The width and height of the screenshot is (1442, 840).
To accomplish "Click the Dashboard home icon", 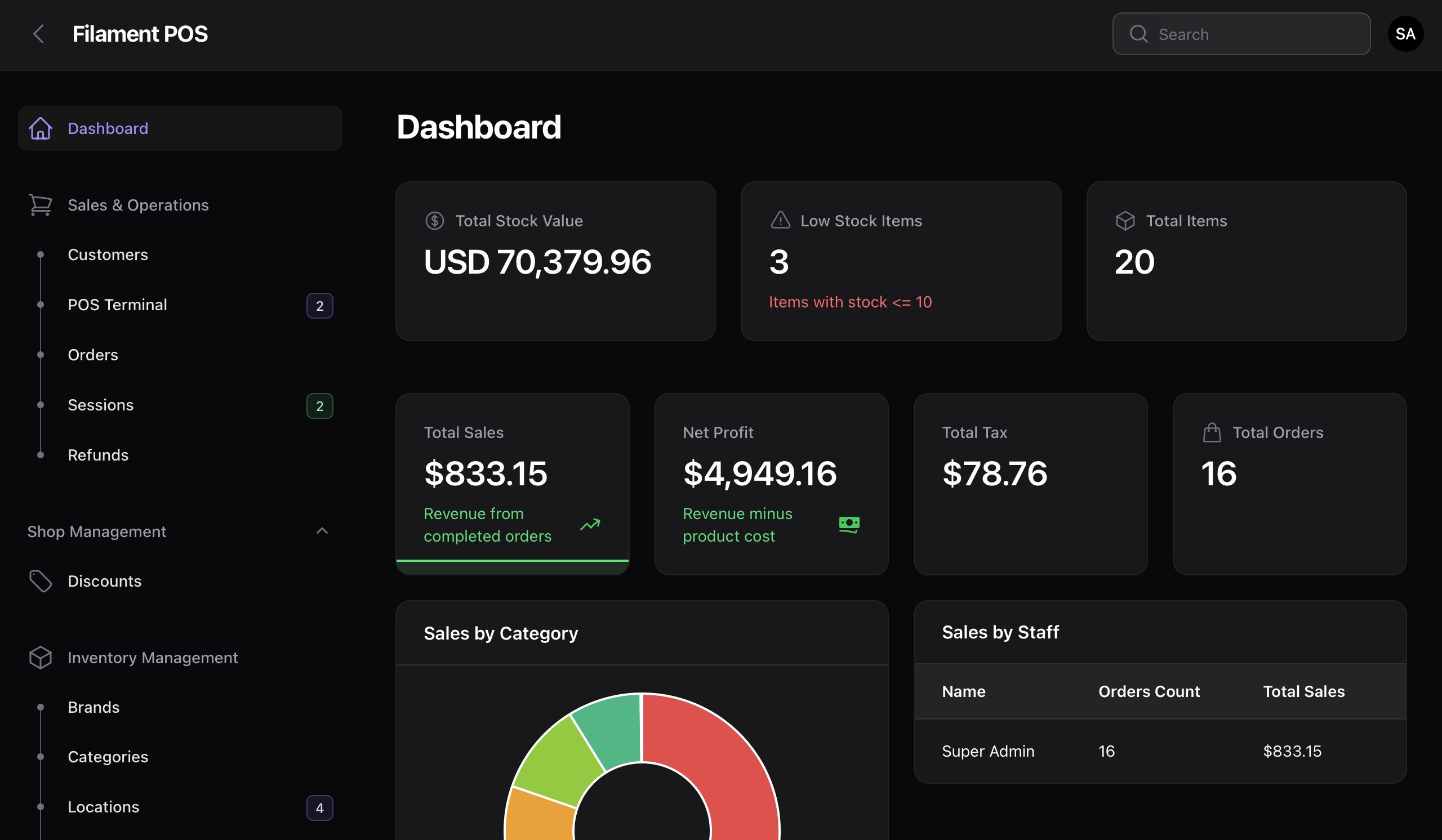I will (x=41, y=128).
